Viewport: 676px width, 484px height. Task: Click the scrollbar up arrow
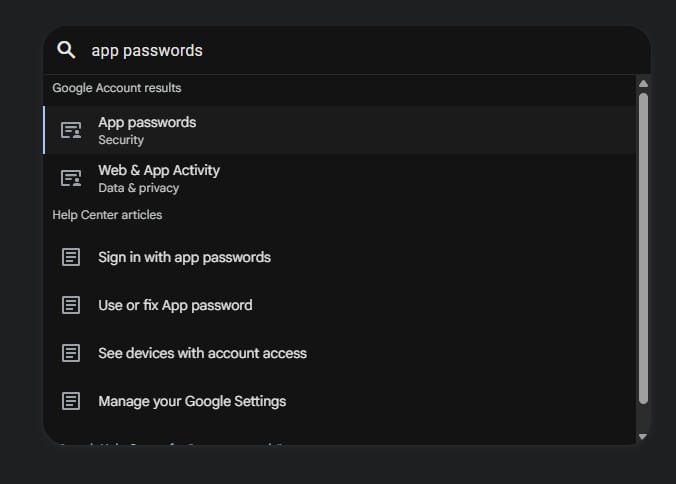point(643,84)
